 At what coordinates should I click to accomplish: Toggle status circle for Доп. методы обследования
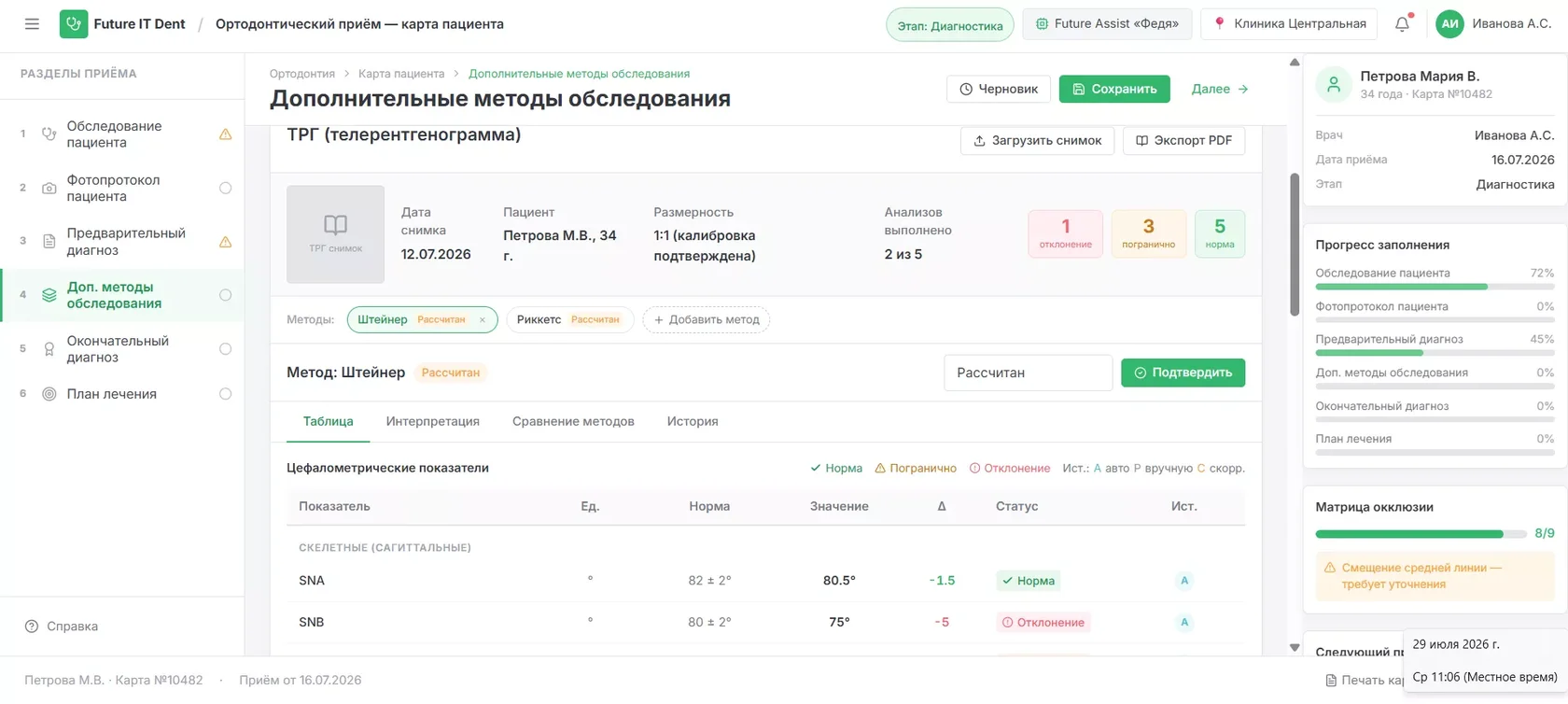[225, 295]
